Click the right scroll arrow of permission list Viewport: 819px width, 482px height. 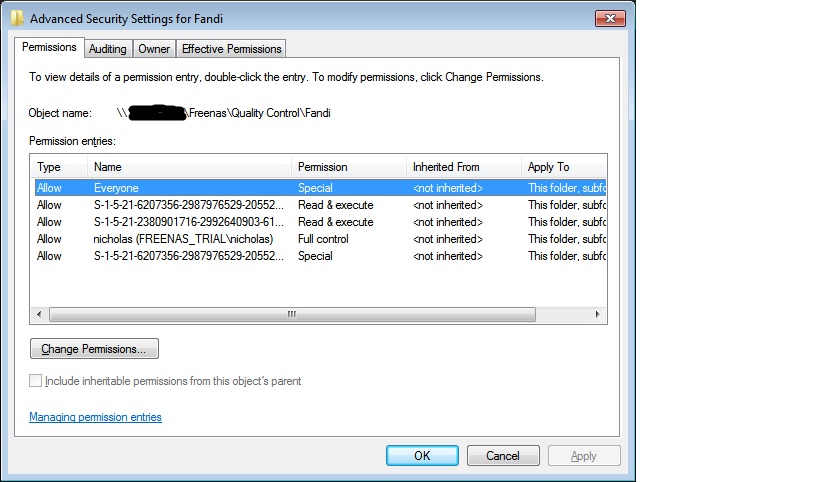(x=598, y=314)
